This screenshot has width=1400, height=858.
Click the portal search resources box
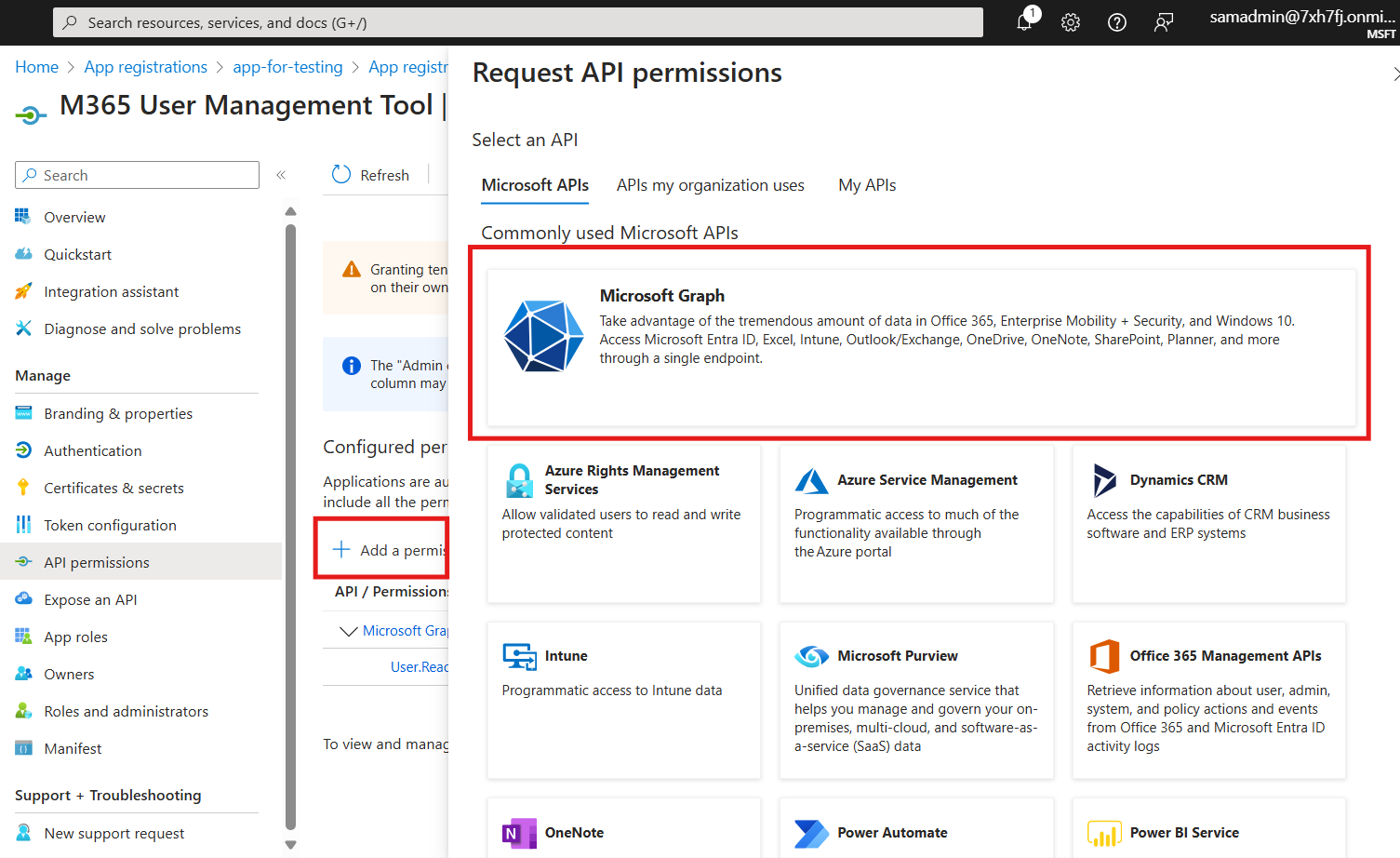click(518, 22)
